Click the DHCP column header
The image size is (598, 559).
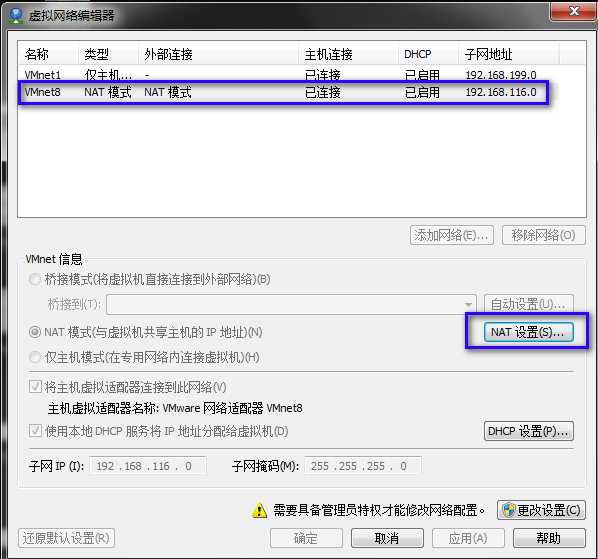tap(428, 54)
